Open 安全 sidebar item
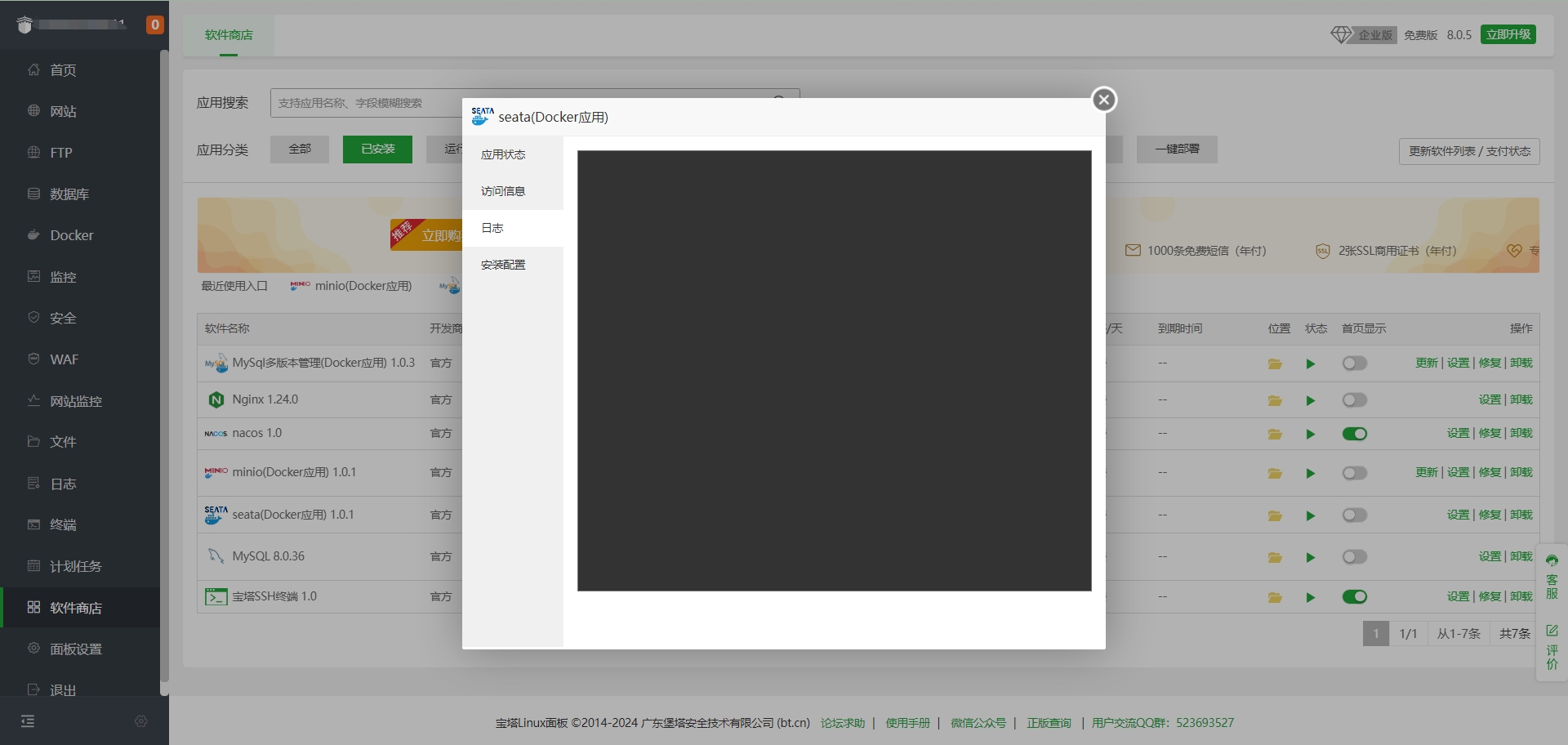The image size is (1568, 745). pos(80,318)
